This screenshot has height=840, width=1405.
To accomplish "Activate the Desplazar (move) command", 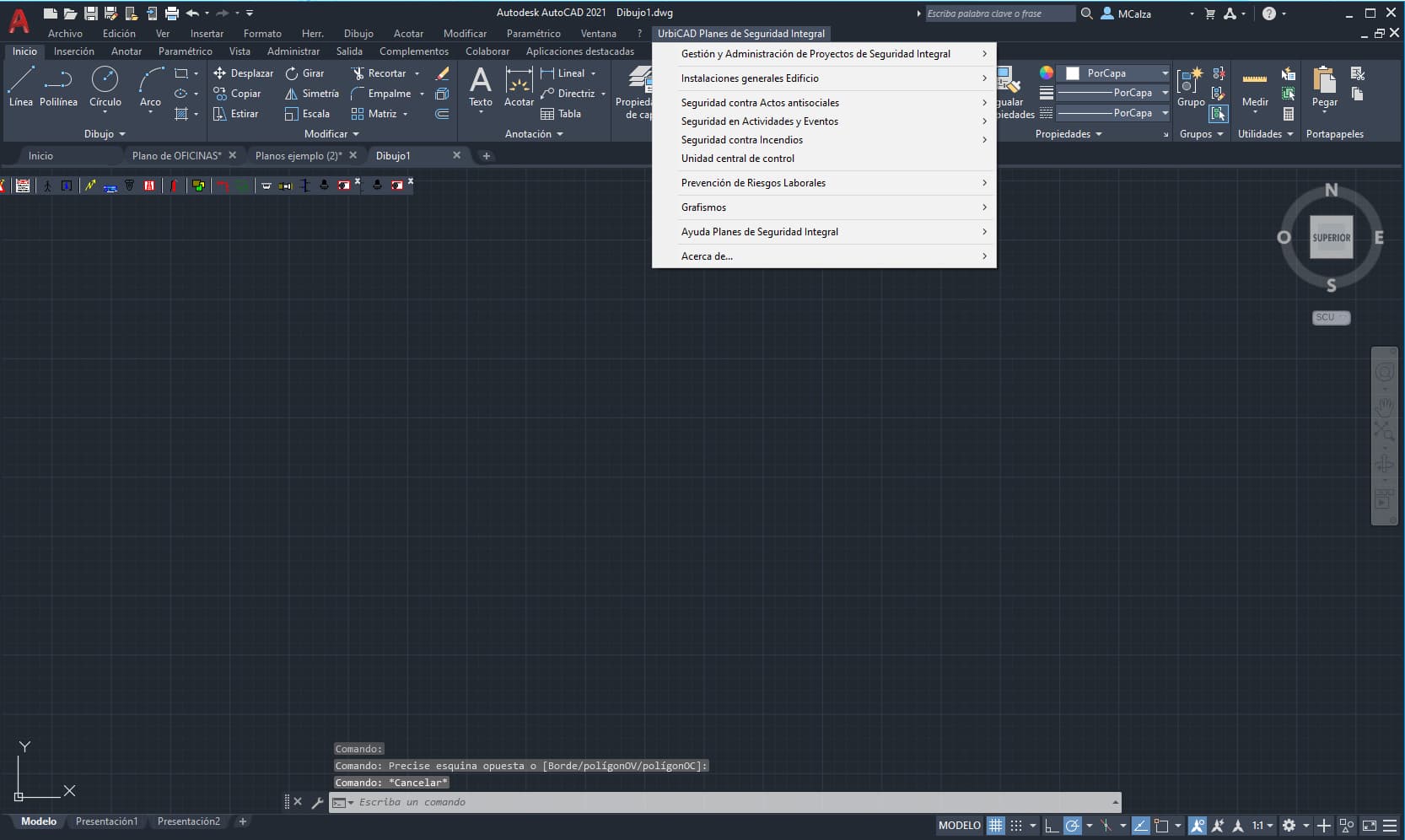I will [244, 73].
